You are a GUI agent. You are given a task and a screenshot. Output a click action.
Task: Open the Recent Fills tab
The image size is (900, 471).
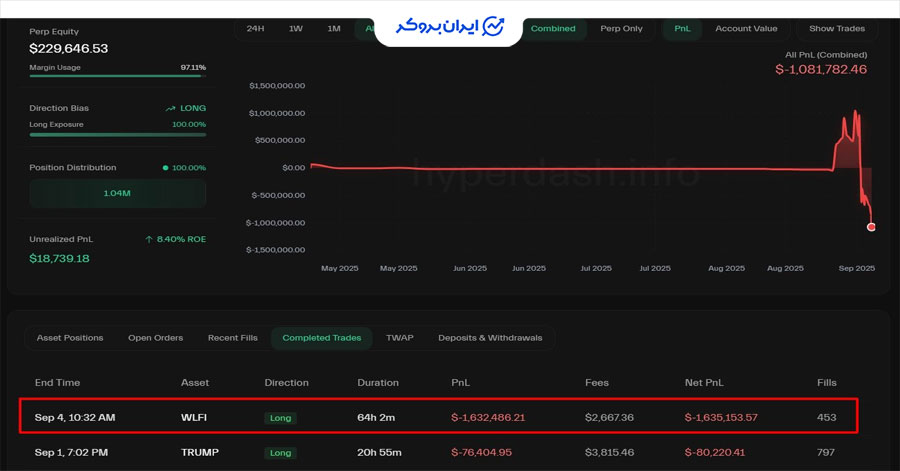[232, 338]
